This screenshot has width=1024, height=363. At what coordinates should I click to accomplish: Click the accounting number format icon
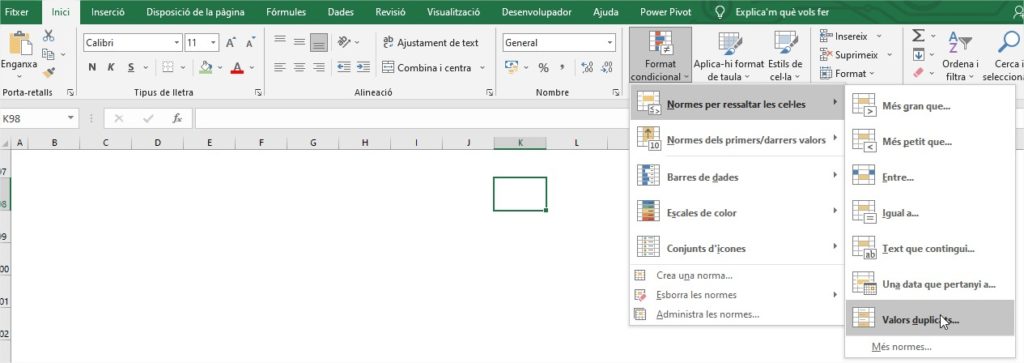tap(511, 67)
